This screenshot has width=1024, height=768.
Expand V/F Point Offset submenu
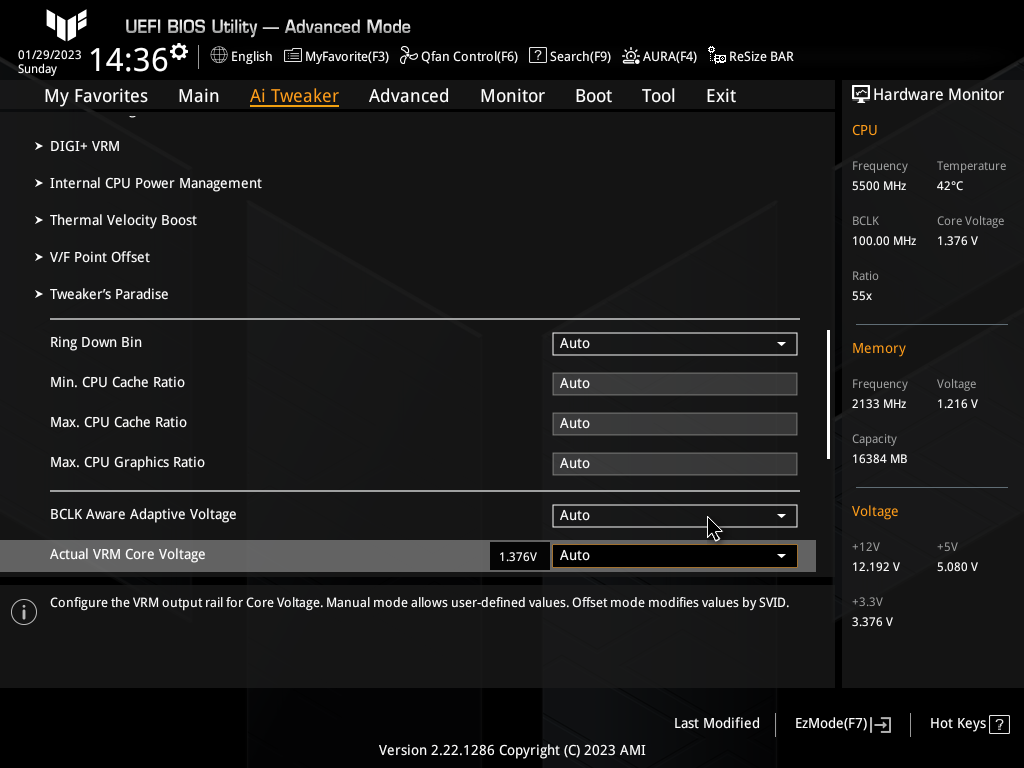pyautogui.click(x=99, y=257)
